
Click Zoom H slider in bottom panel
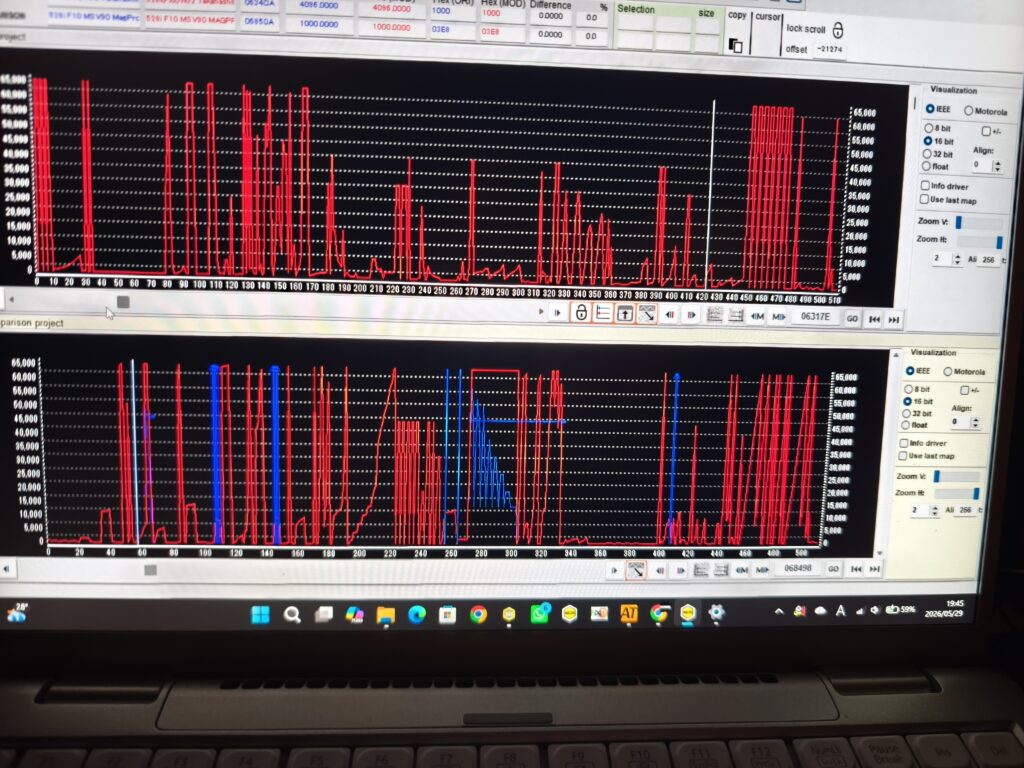coord(957,493)
